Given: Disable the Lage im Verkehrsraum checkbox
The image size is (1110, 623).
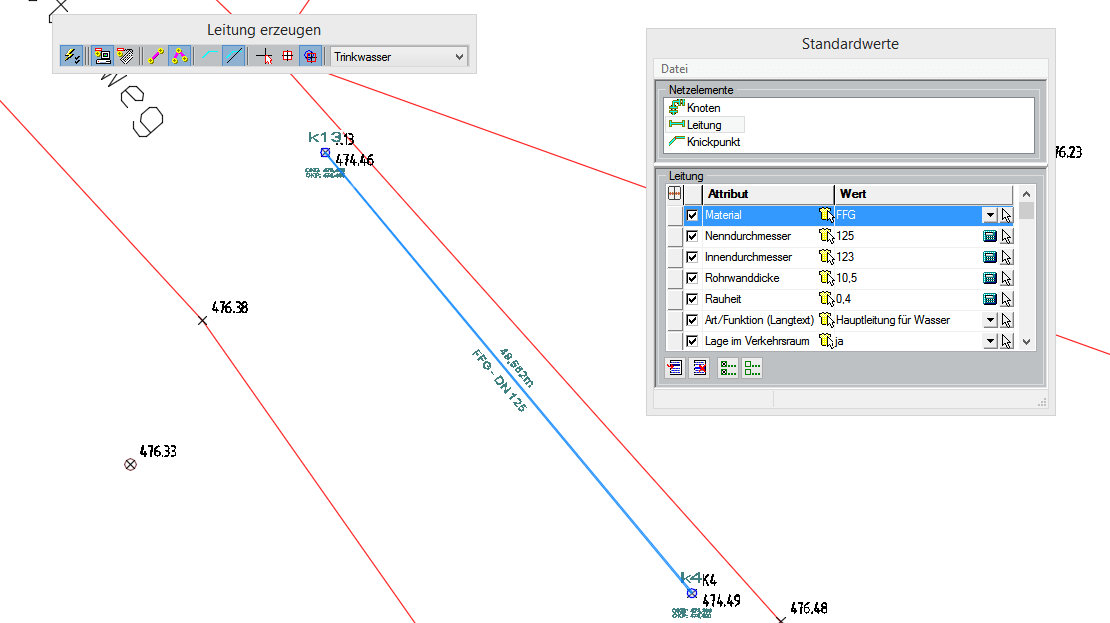Looking at the screenshot, I should [x=692, y=341].
